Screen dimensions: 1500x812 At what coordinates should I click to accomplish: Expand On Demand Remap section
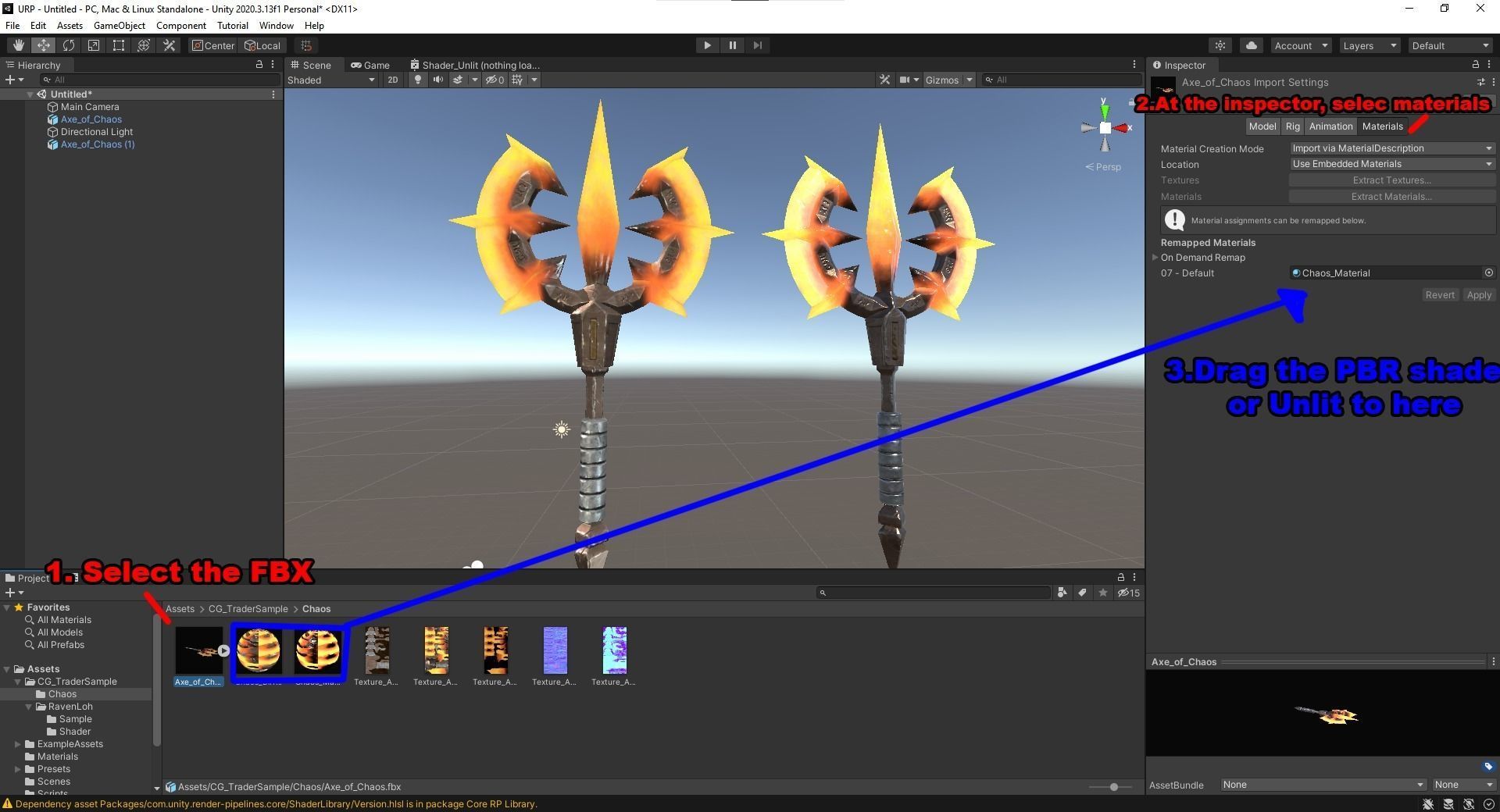(1155, 258)
